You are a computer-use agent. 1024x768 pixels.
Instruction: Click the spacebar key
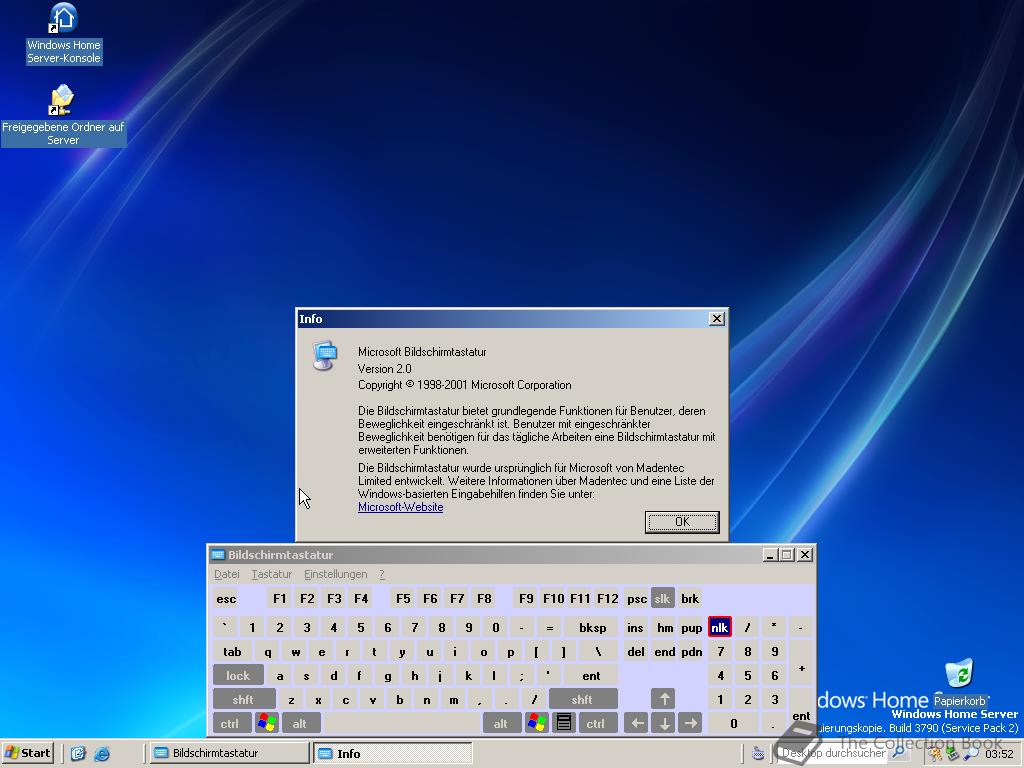402,723
